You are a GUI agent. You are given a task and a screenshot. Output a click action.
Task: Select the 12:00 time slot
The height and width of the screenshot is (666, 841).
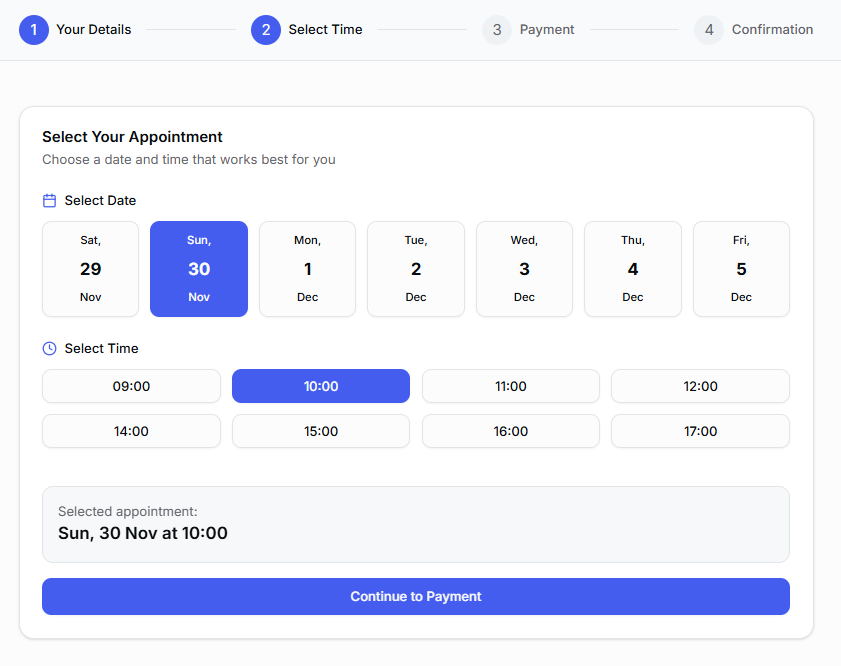click(x=700, y=386)
